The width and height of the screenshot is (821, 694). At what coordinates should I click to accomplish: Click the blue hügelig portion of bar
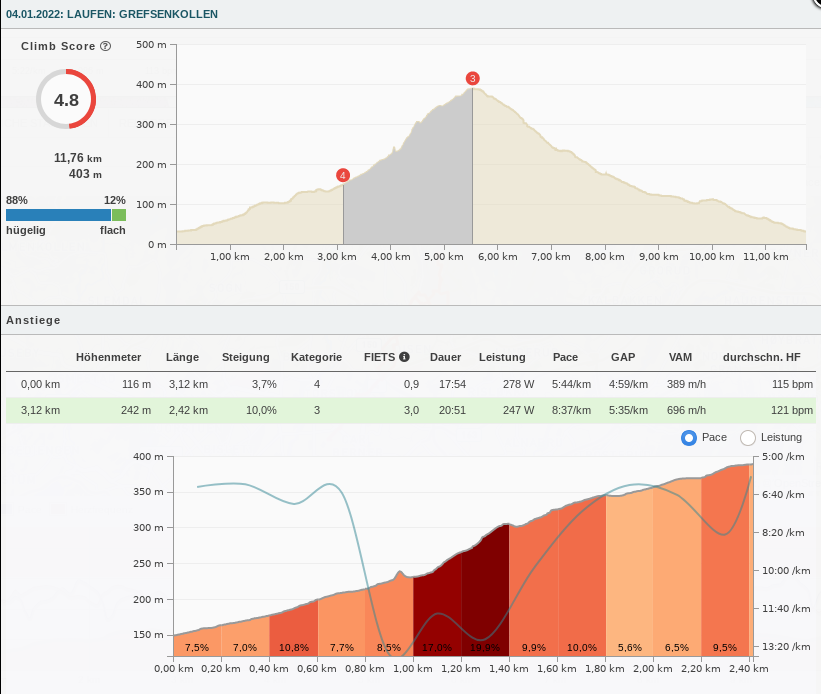tap(58, 215)
